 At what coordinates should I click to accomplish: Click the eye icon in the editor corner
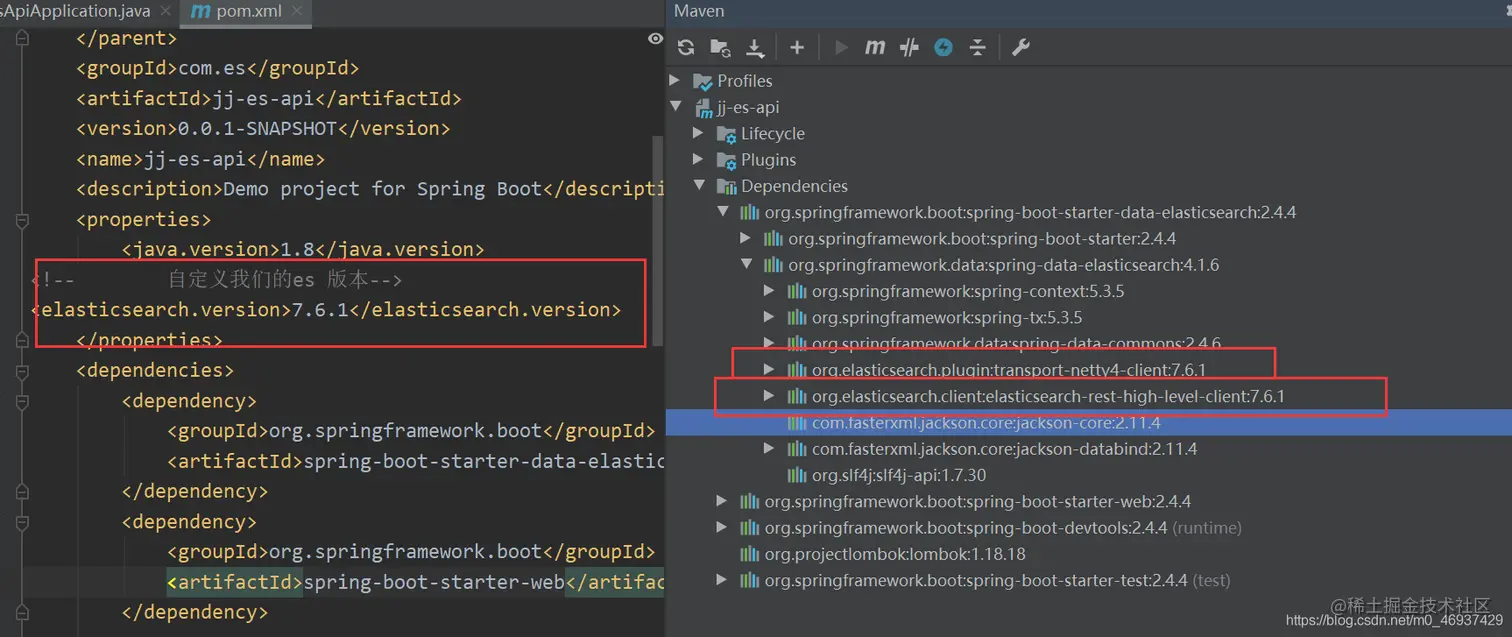[655, 39]
